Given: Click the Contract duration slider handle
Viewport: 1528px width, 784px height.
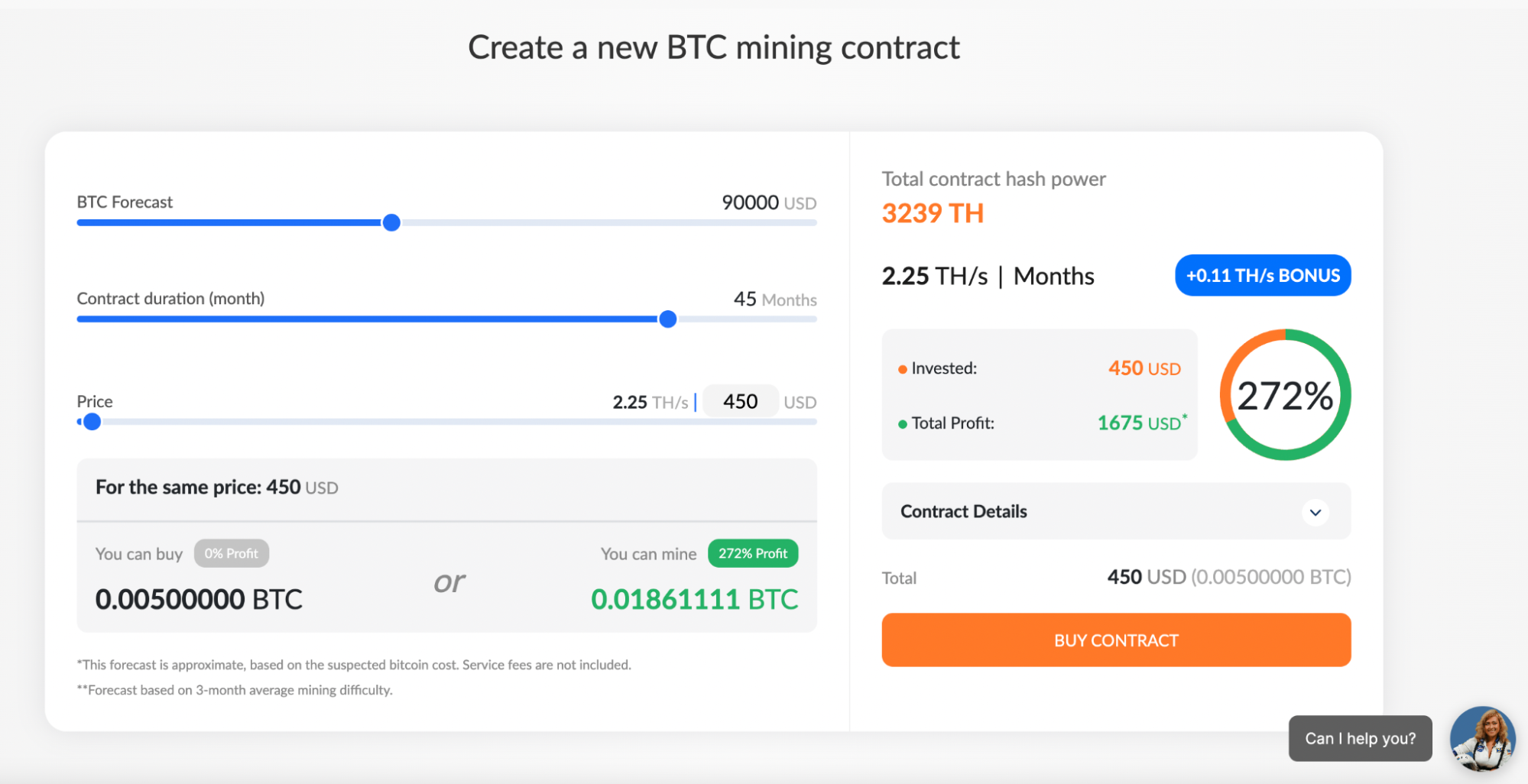Looking at the screenshot, I should pyautogui.click(x=667, y=319).
